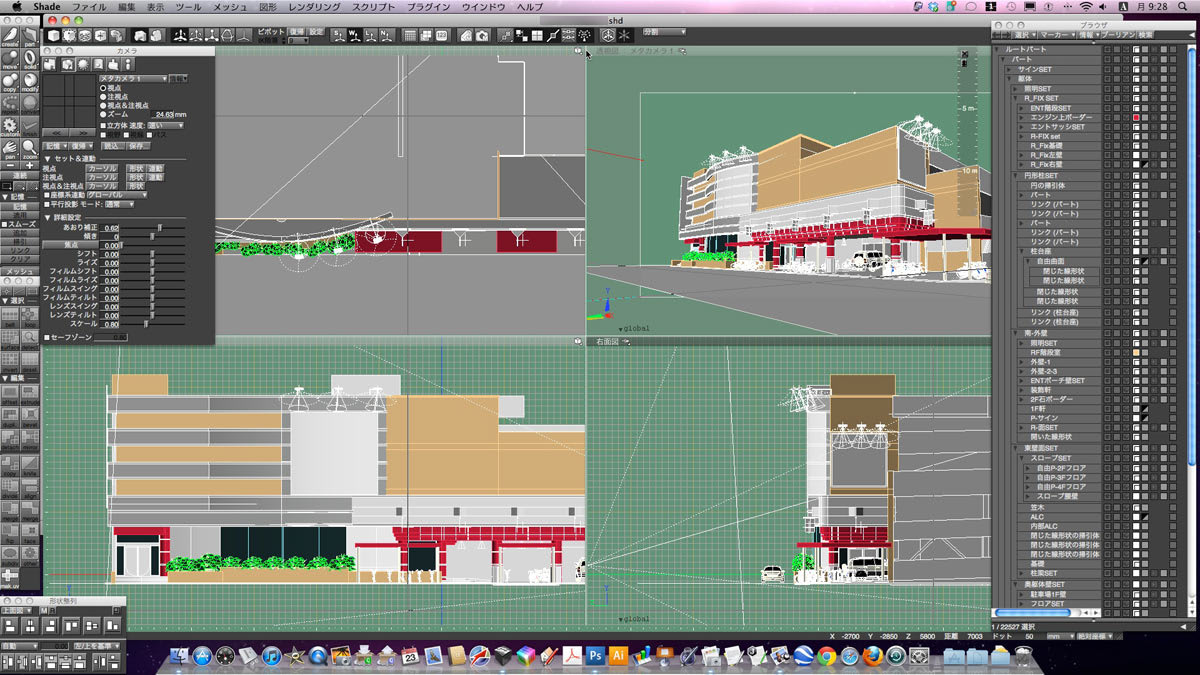This screenshot has width=1200, height=675.
Task: Toggle the 平行投影 checkbox
Action: [x=47, y=204]
